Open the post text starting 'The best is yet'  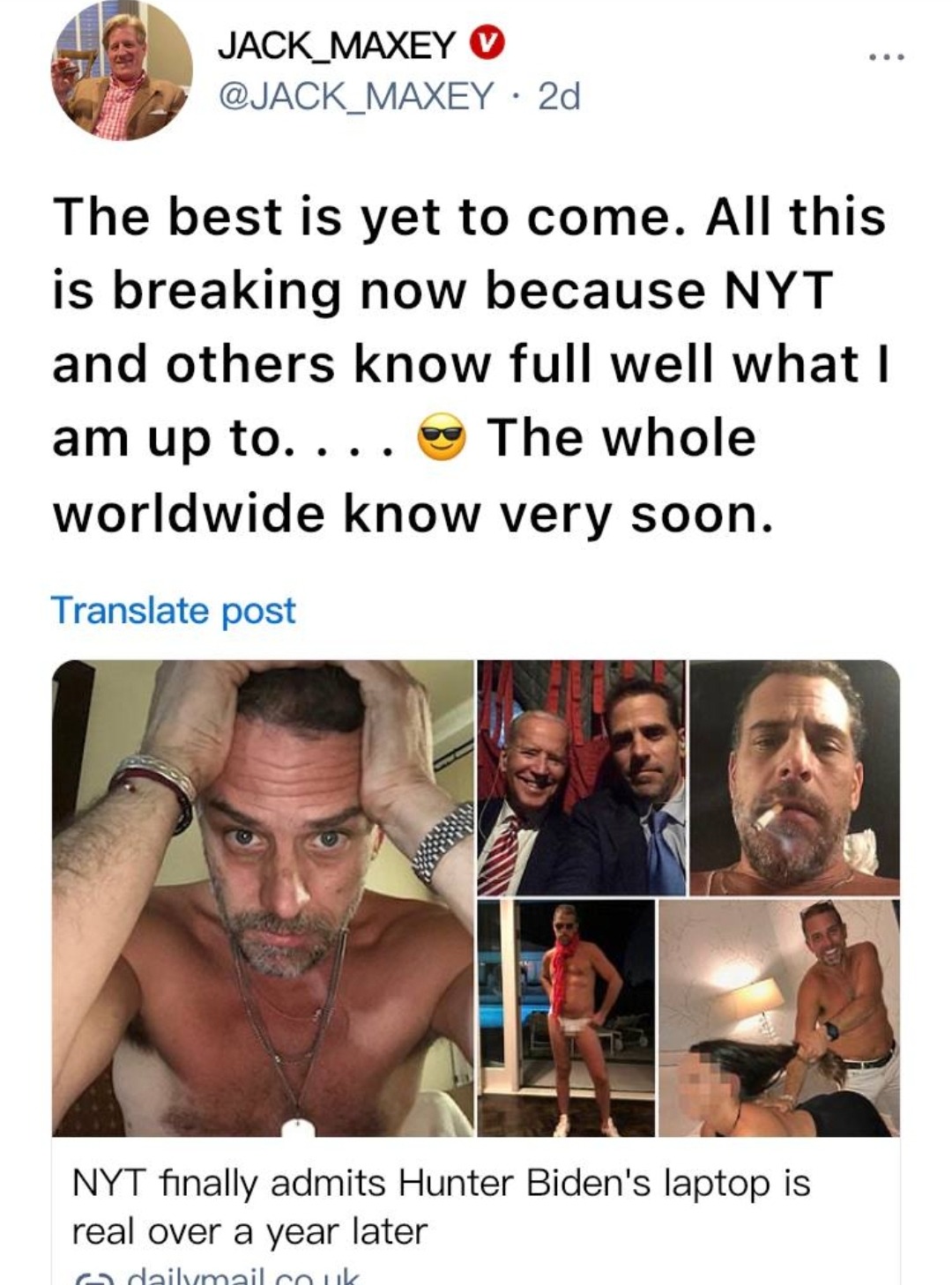pos(471,364)
